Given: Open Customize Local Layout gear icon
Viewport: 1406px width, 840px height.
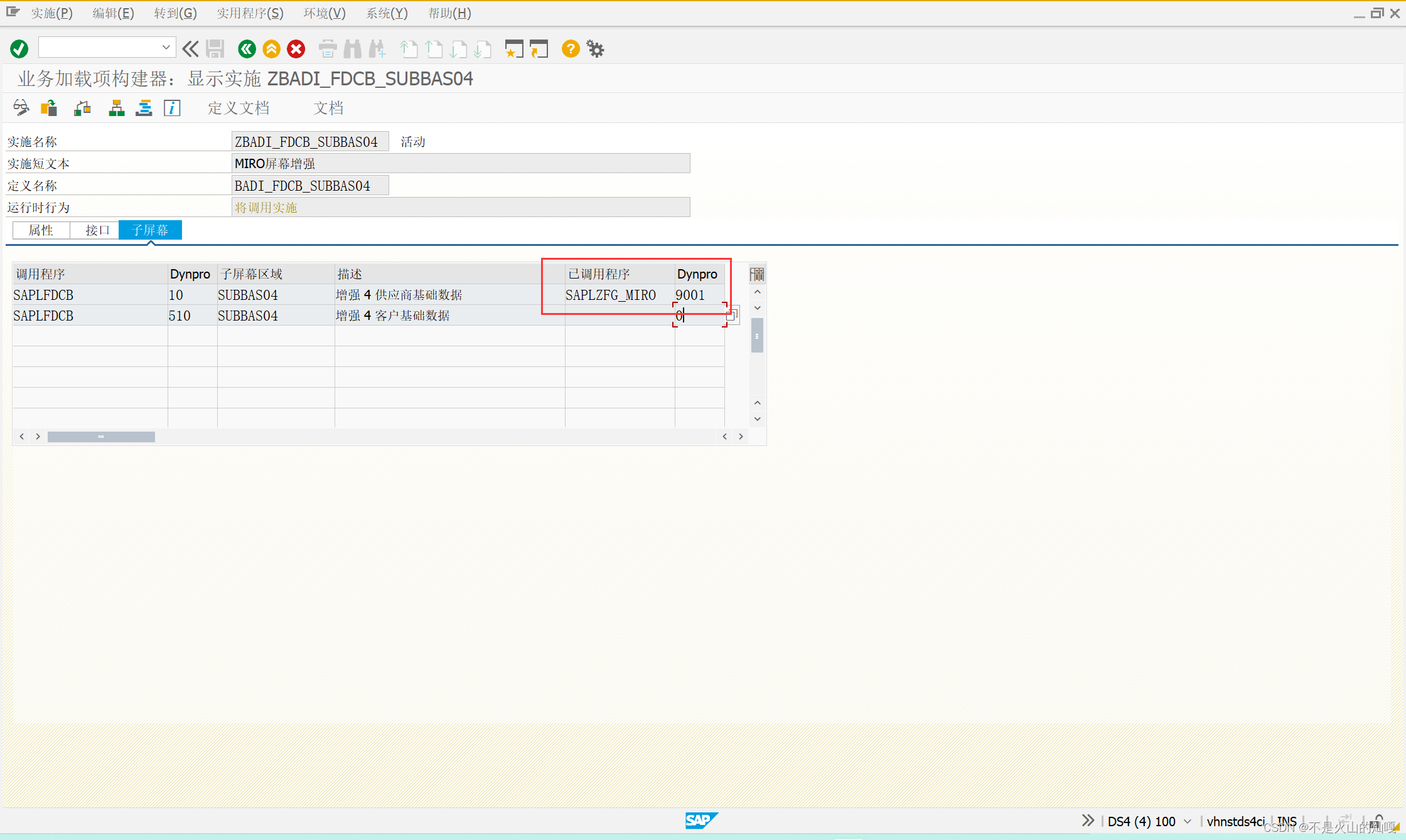Looking at the screenshot, I should (595, 49).
